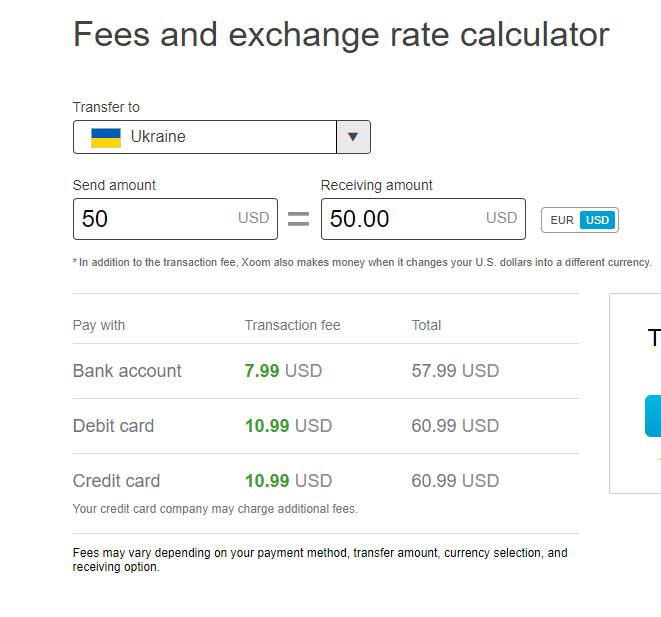Click the 10.99 USD Debit card fee
This screenshot has height=617, width=661.
point(288,426)
